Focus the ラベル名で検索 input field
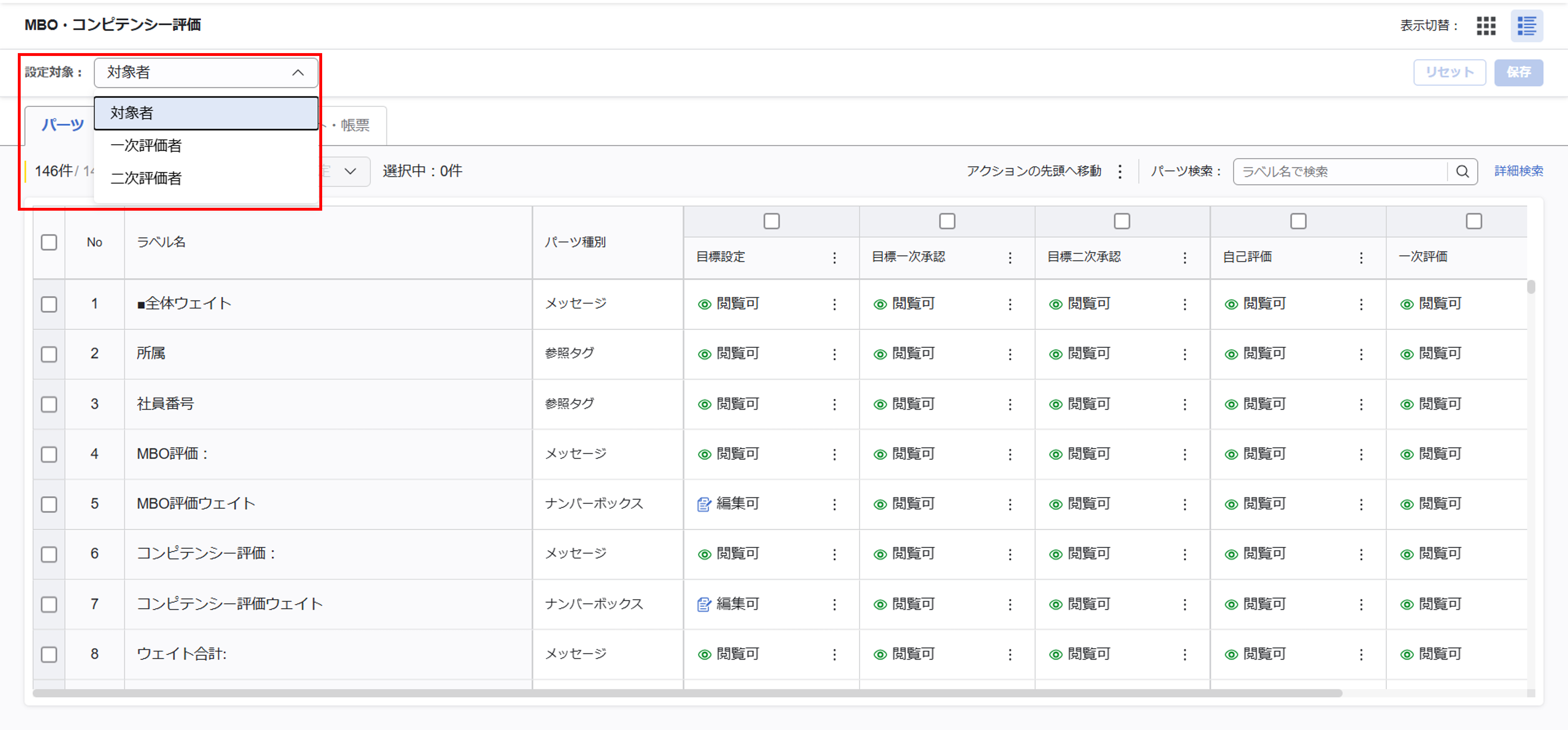This screenshot has width=1568, height=730. (1339, 172)
